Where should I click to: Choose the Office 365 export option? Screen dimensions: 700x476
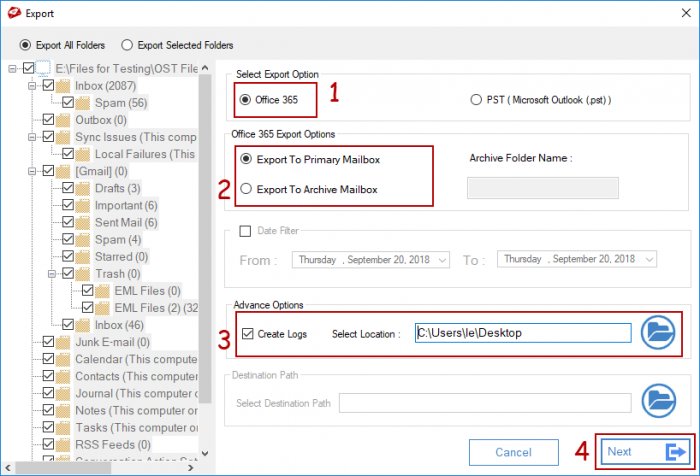[x=246, y=100]
